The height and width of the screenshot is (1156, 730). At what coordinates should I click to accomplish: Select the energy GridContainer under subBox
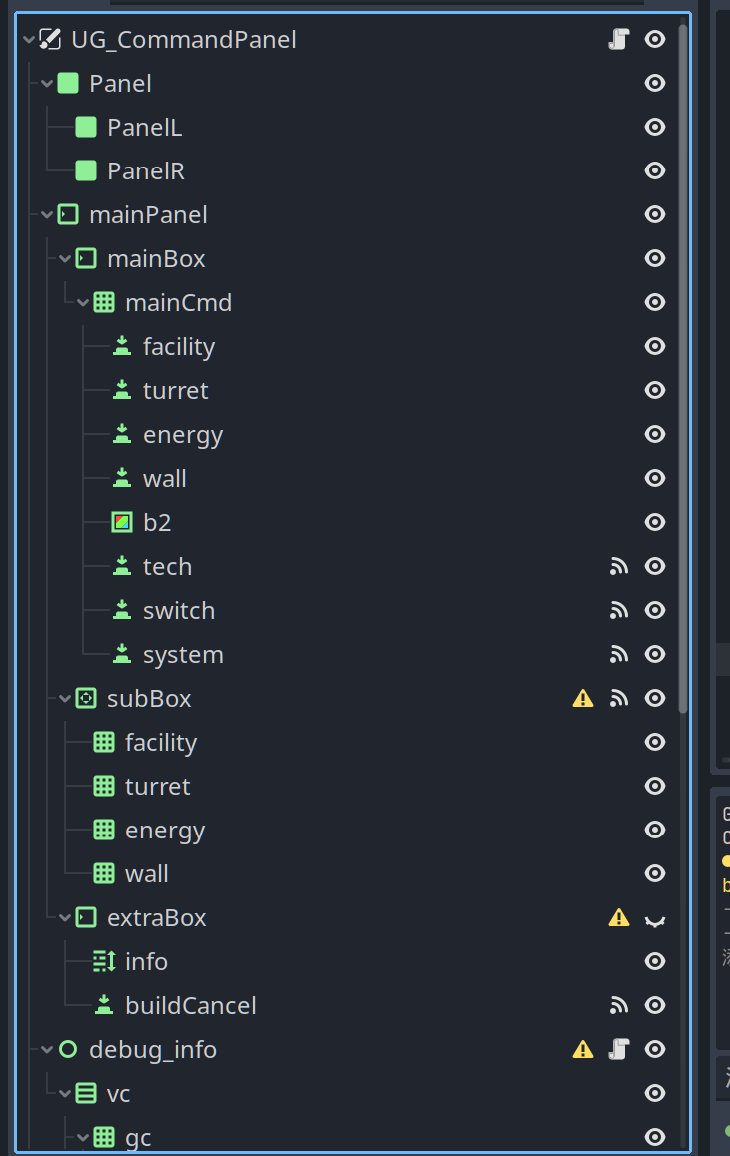click(165, 829)
